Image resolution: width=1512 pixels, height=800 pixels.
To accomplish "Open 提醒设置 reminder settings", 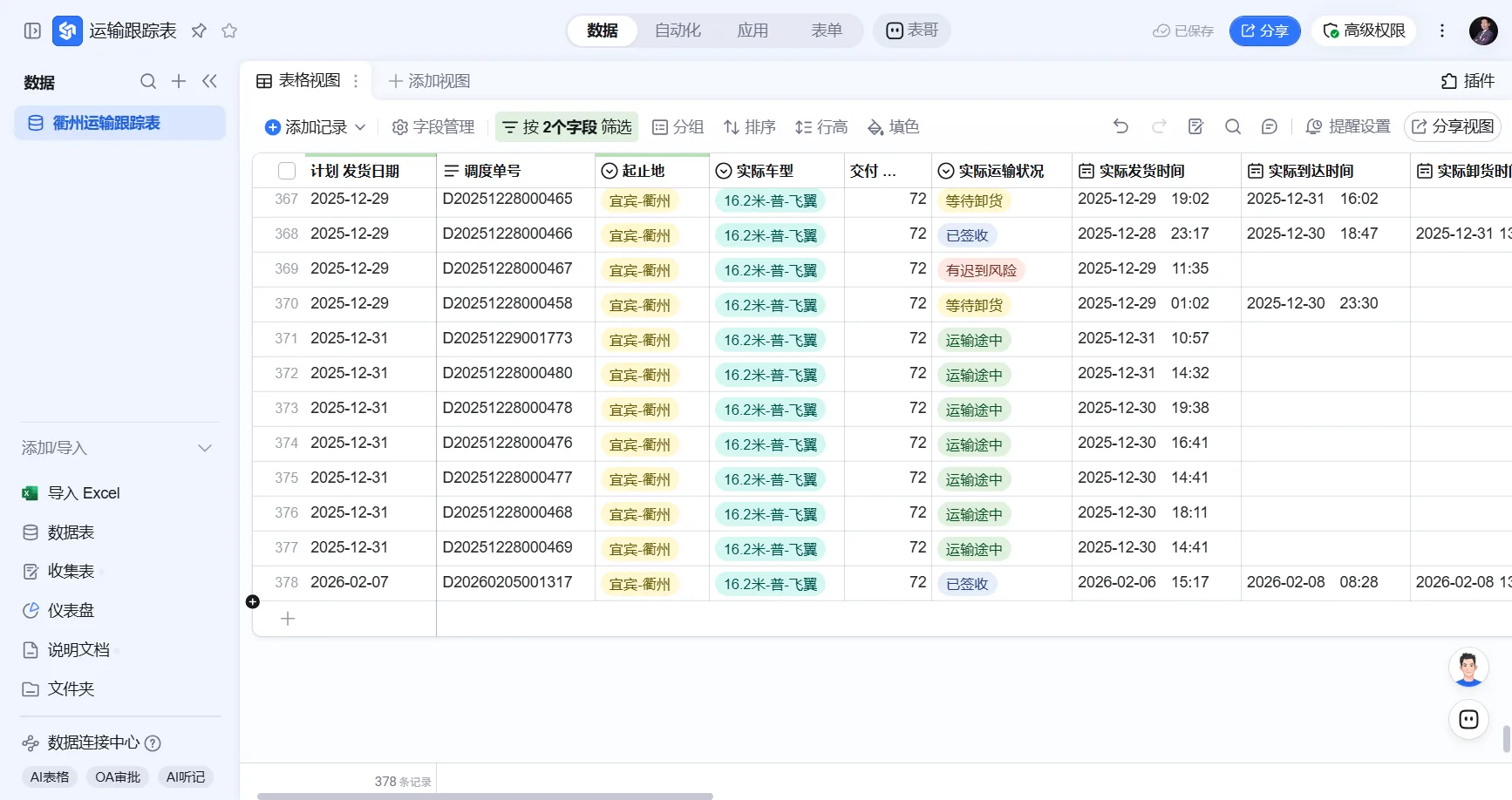I will [x=1348, y=126].
